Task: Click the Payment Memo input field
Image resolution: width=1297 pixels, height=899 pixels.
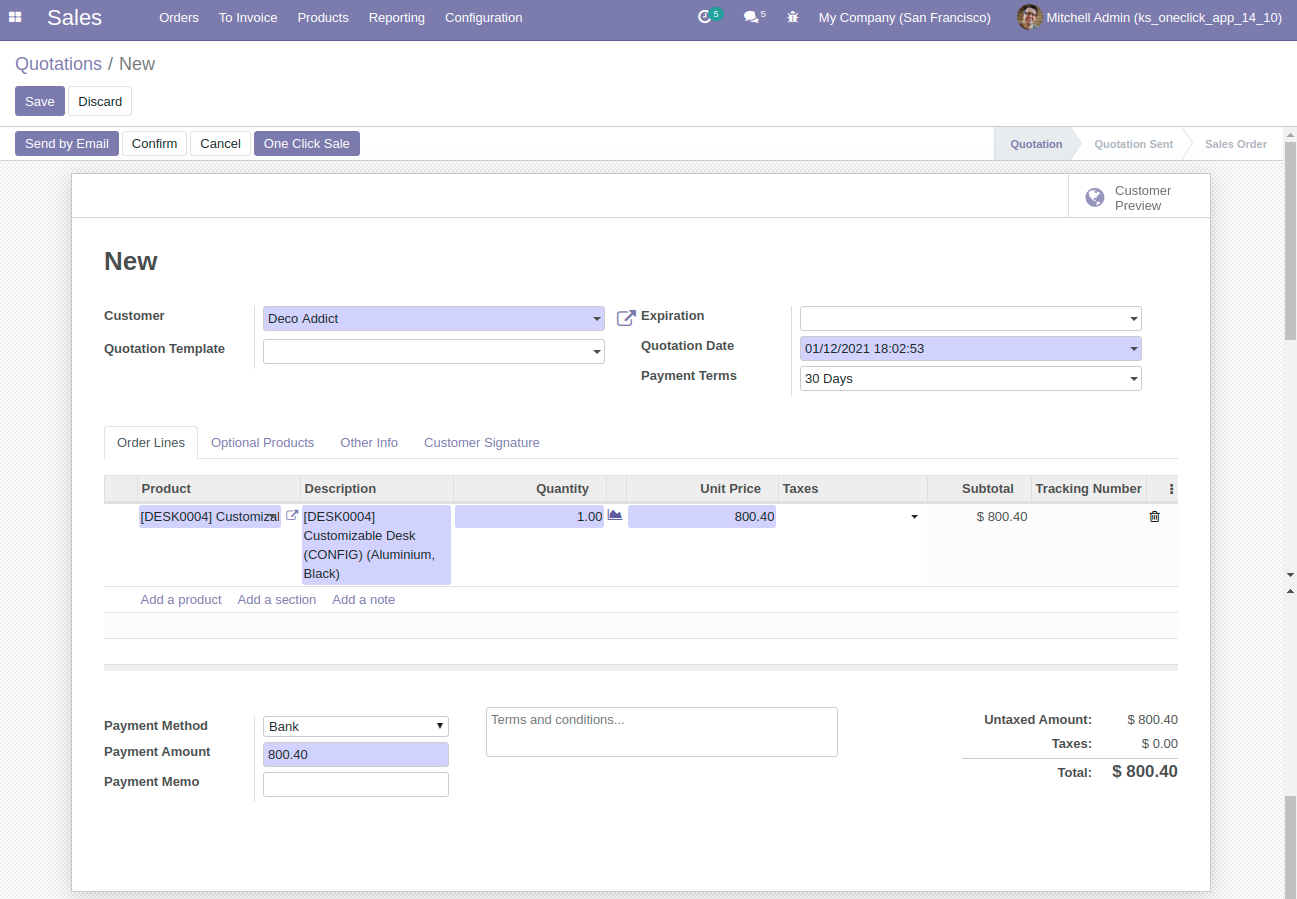Action: (355, 785)
